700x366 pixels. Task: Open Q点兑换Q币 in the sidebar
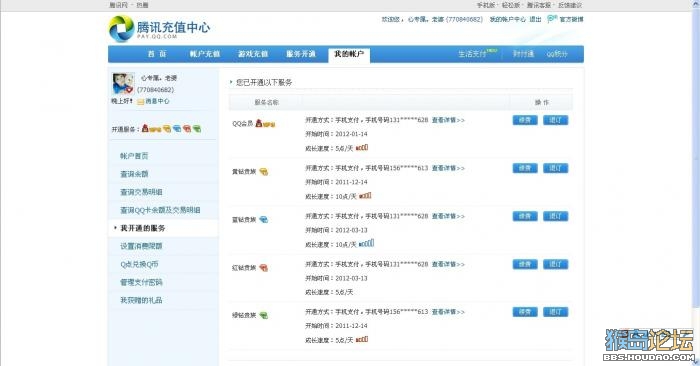coord(139,264)
